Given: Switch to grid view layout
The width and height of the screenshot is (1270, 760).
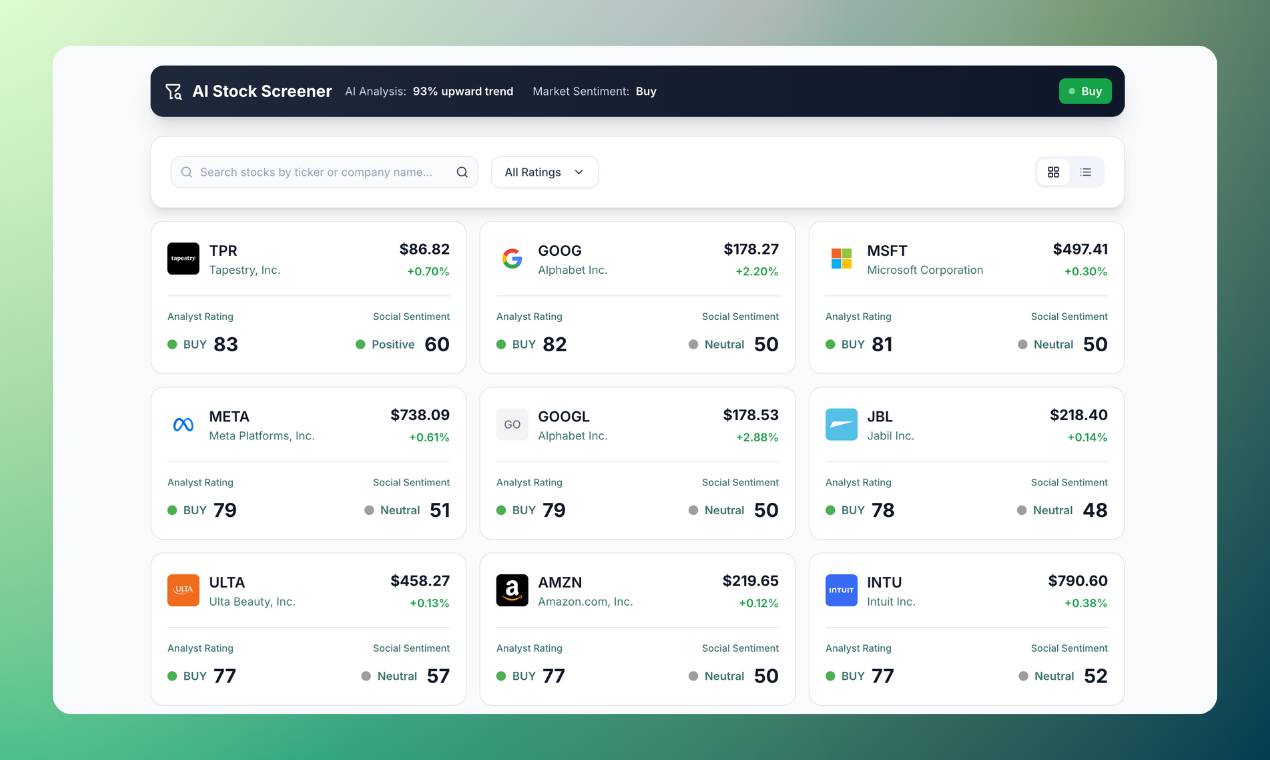Looking at the screenshot, I should [1053, 172].
